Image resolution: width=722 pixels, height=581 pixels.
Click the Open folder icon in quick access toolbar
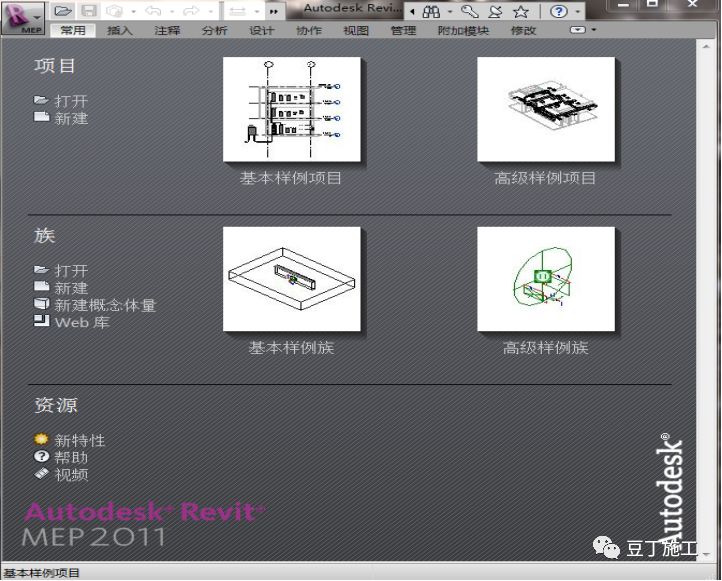(x=63, y=11)
